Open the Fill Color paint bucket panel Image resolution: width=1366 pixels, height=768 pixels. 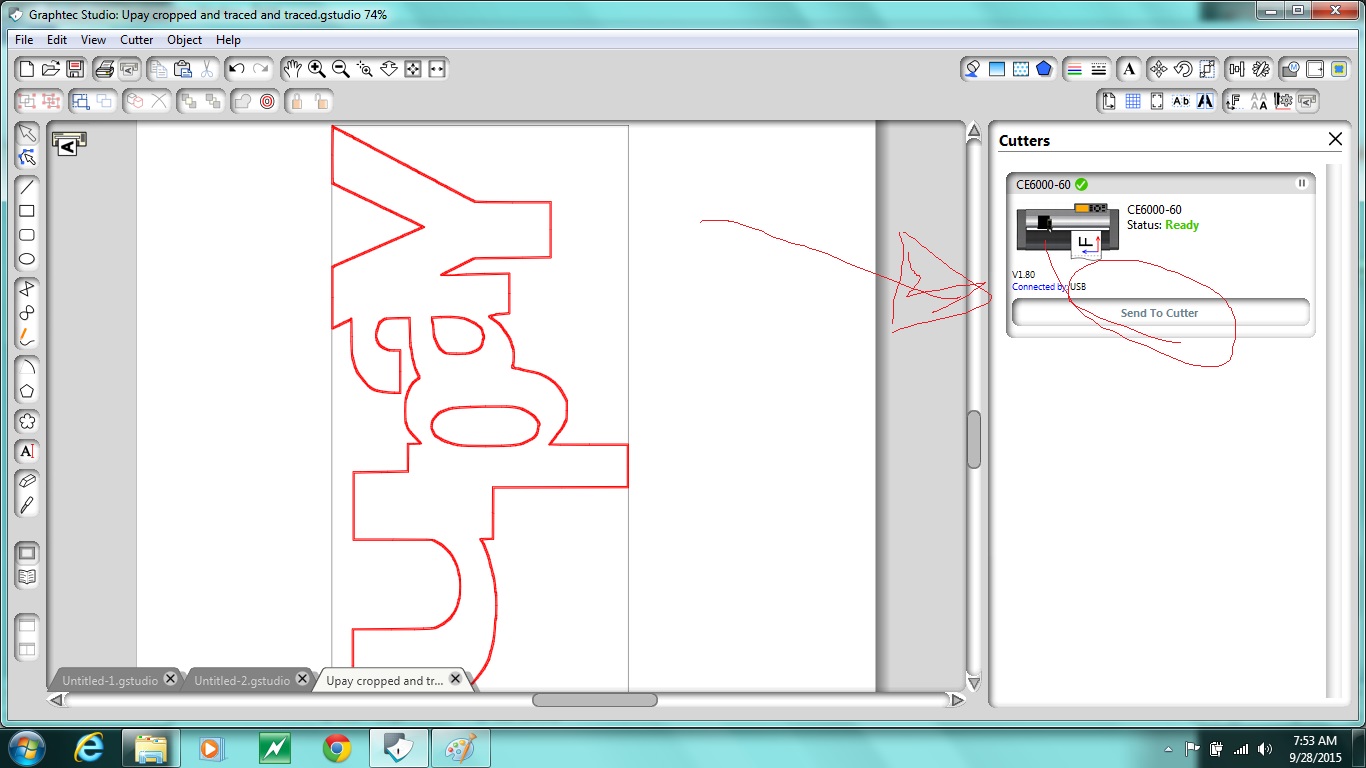pos(972,69)
